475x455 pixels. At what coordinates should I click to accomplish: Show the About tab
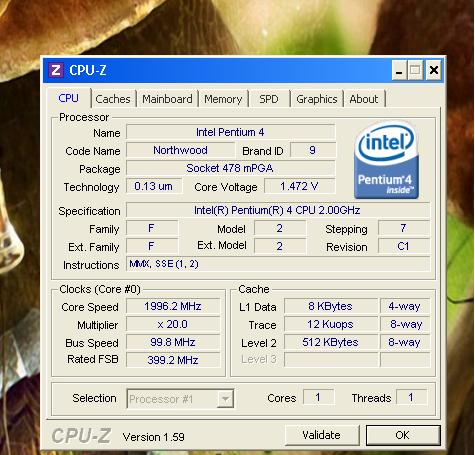364,99
